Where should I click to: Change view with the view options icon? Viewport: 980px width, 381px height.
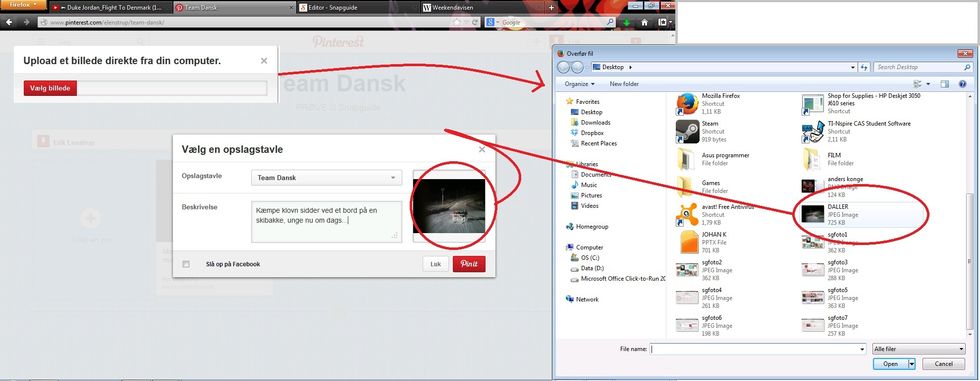pyautogui.click(x=918, y=84)
